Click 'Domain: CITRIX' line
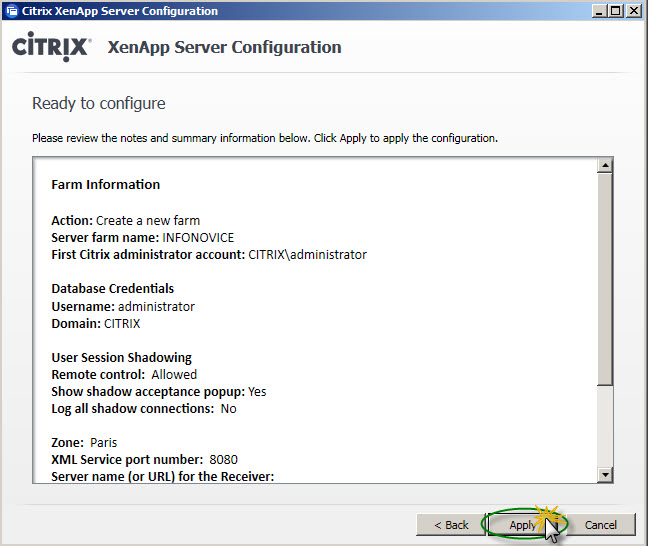This screenshot has width=648, height=546. click(x=96, y=324)
